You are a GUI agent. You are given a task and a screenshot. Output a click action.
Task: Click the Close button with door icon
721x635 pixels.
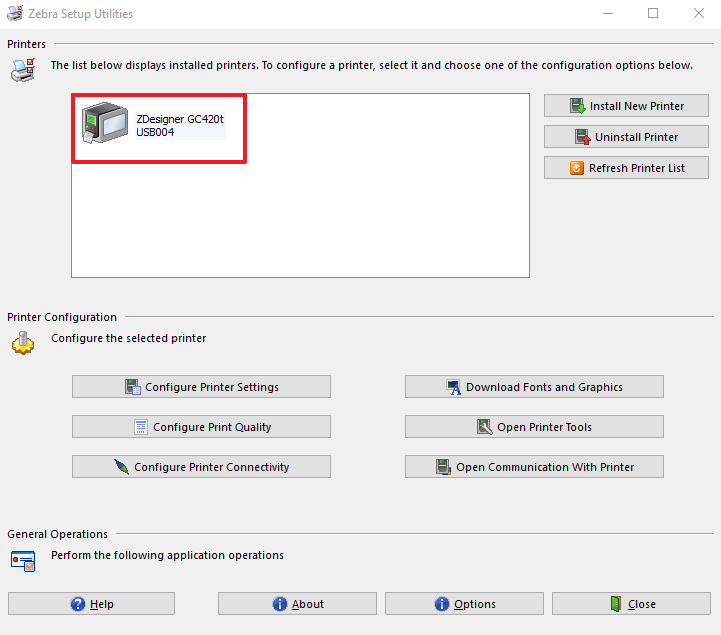coord(631,604)
